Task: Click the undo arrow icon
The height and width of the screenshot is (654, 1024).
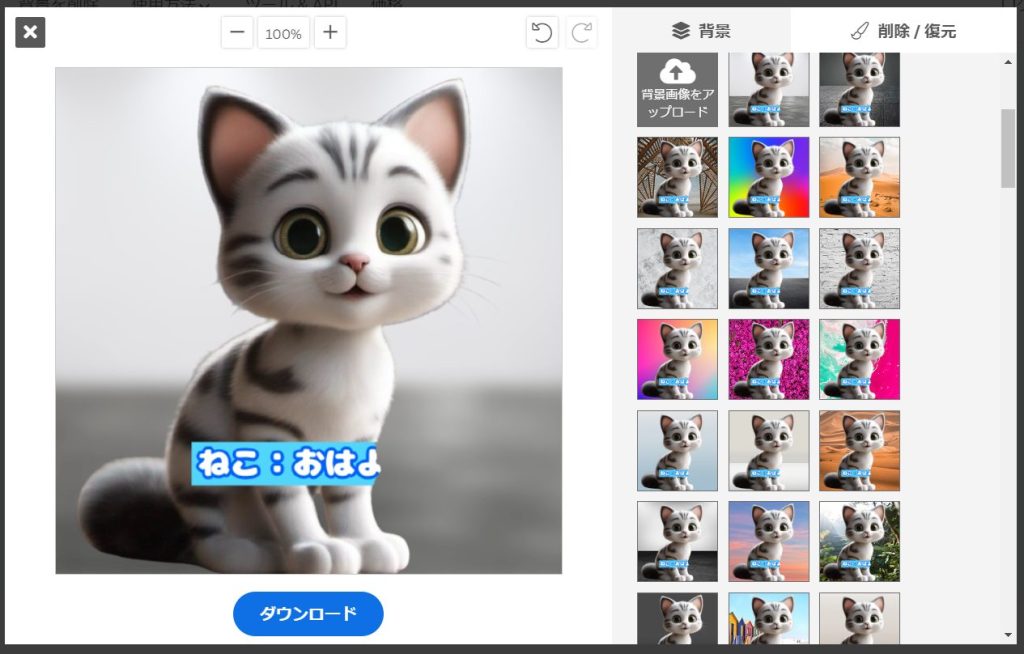Action: pos(542,33)
